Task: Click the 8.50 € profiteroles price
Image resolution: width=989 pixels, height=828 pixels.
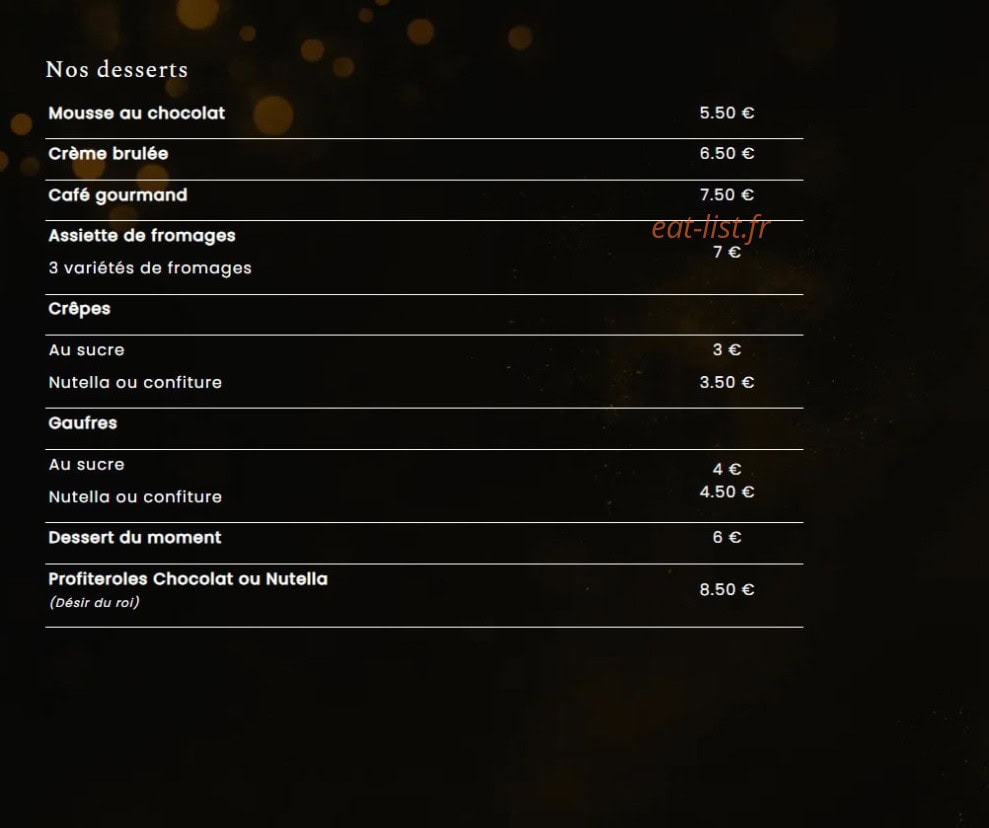Action: click(x=727, y=589)
